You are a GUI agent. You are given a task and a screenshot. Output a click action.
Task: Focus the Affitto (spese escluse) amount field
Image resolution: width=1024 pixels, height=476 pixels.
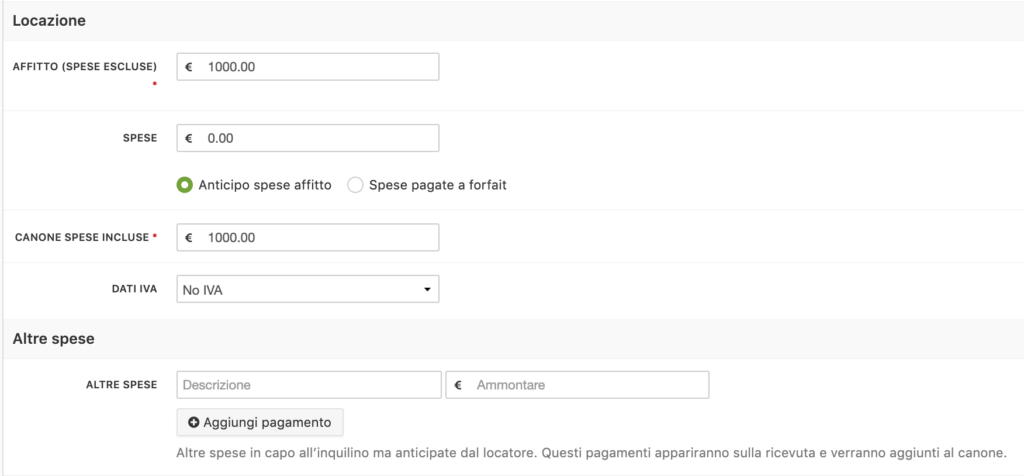(308, 67)
